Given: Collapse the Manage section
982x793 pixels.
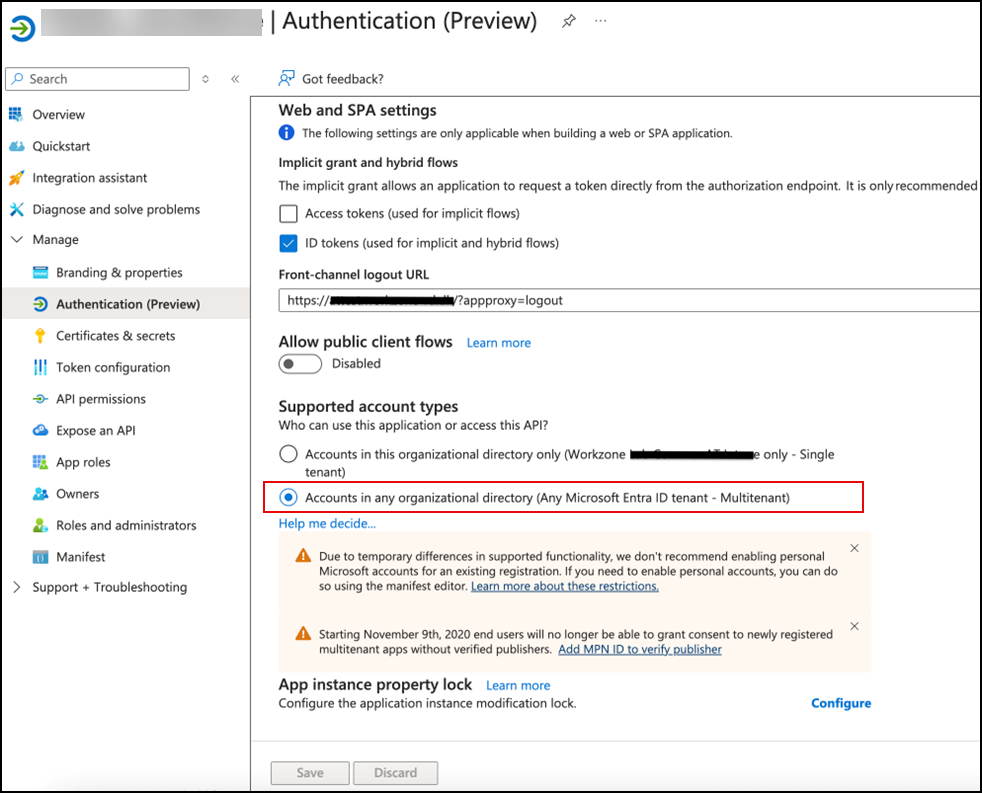Looking at the screenshot, I should pos(16,240).
